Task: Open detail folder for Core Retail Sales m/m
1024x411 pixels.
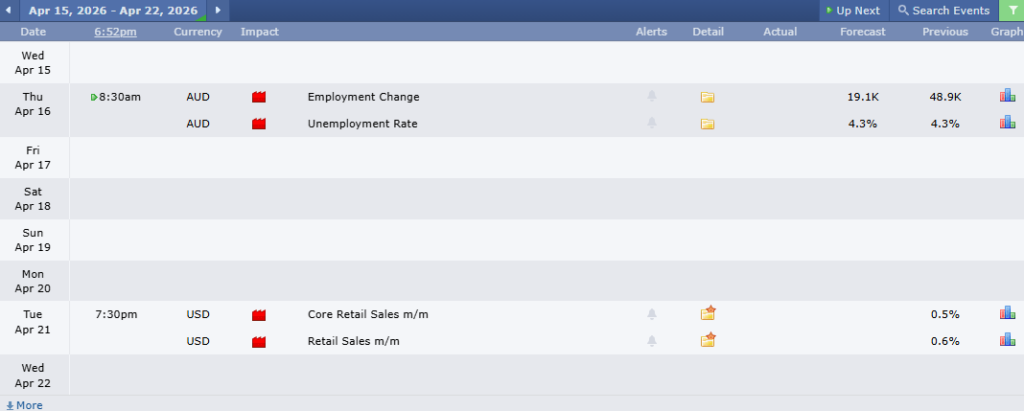Action: click(708, 313)
